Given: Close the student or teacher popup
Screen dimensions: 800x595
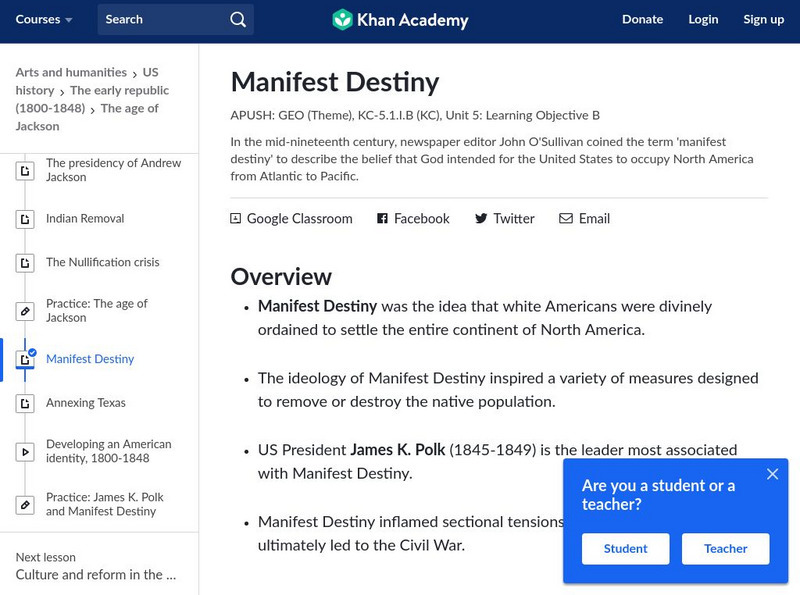Looking at the screenshot, I should coord(772,474).
